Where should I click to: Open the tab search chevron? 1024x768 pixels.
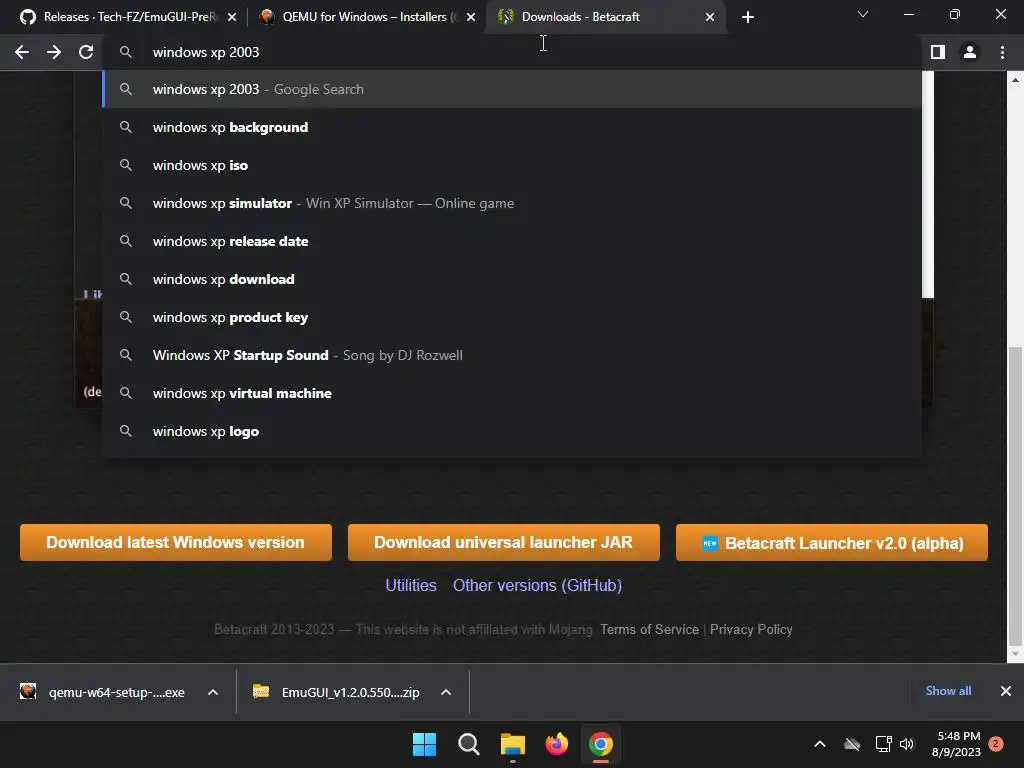click(863, 14)
